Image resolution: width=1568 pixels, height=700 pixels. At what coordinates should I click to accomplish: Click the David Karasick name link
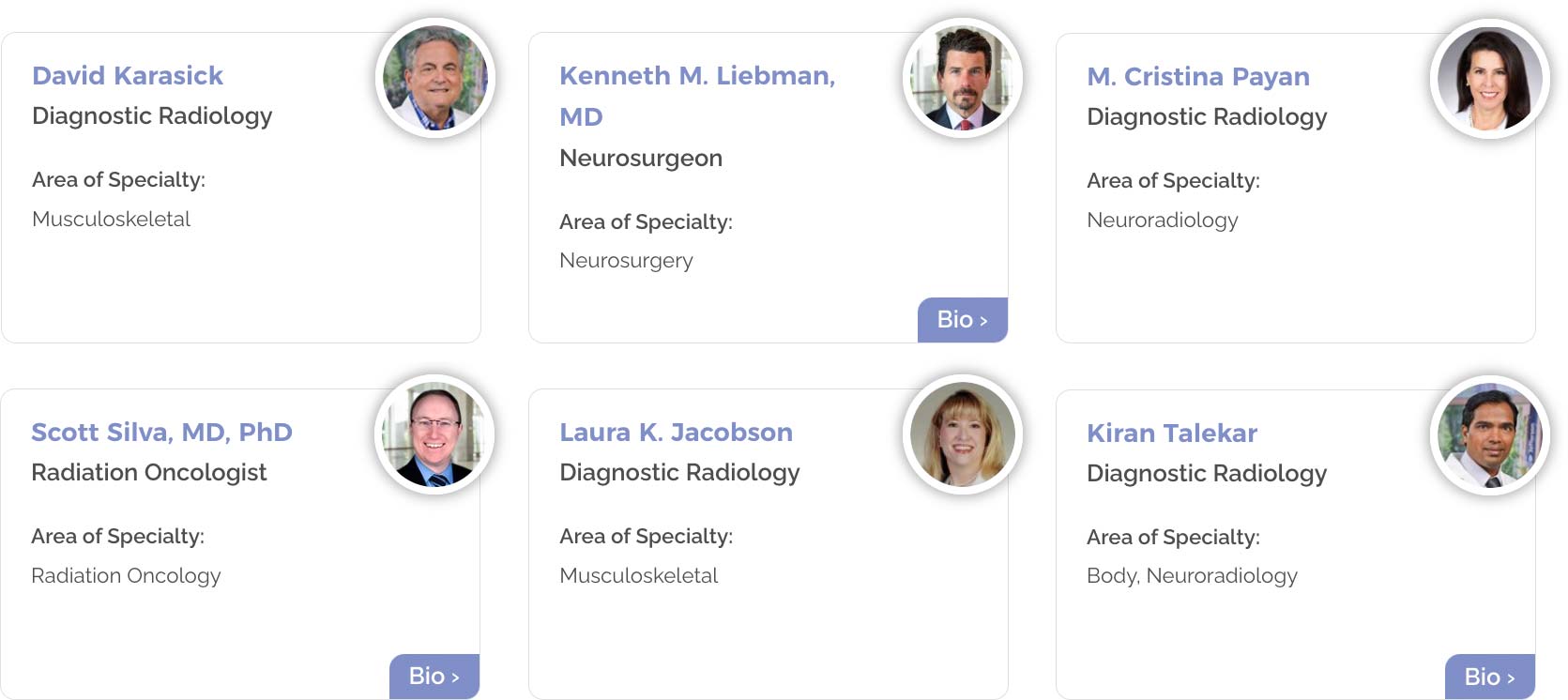click(128, 76)
